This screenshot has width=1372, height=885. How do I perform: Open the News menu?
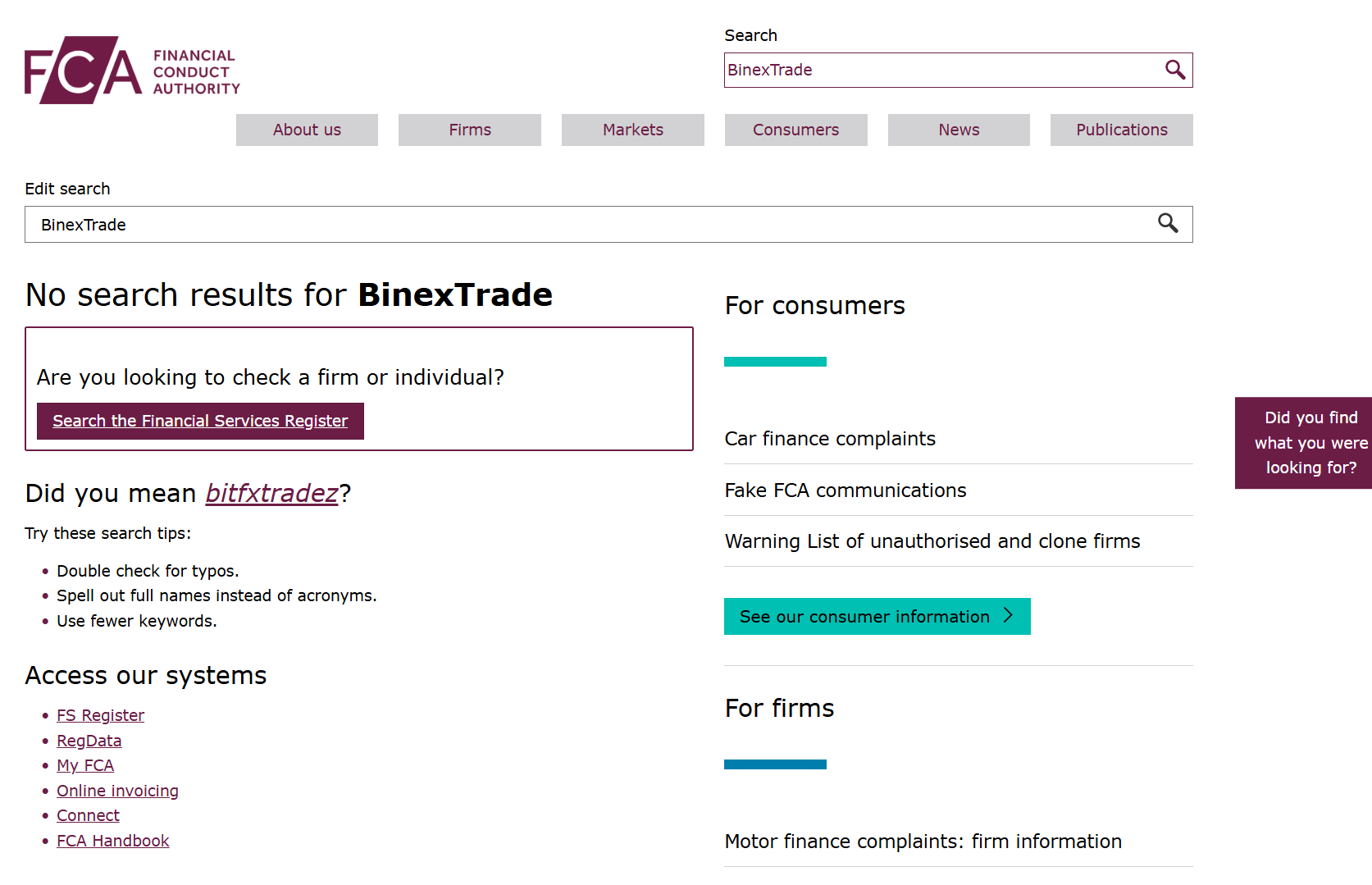pos(958,130)
